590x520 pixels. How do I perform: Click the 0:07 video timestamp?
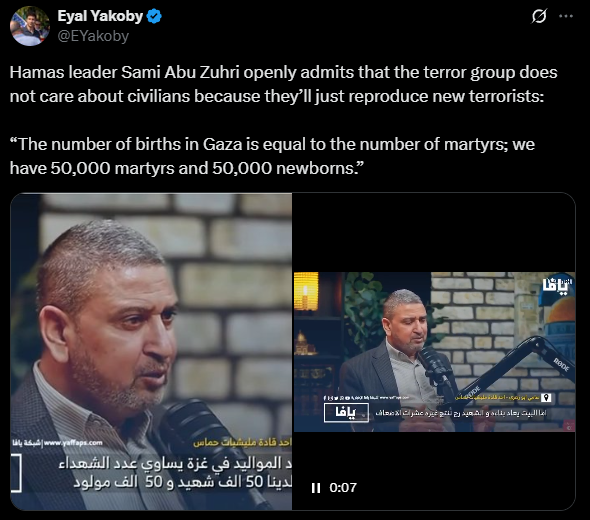[x=343, y=488]
